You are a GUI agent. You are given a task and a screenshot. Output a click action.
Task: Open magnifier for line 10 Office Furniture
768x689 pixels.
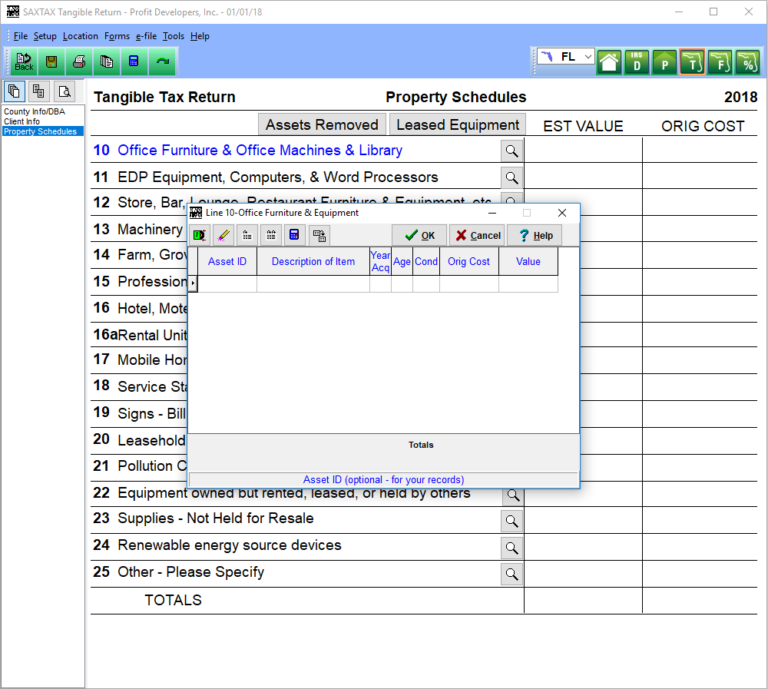[x=511, y=151]
